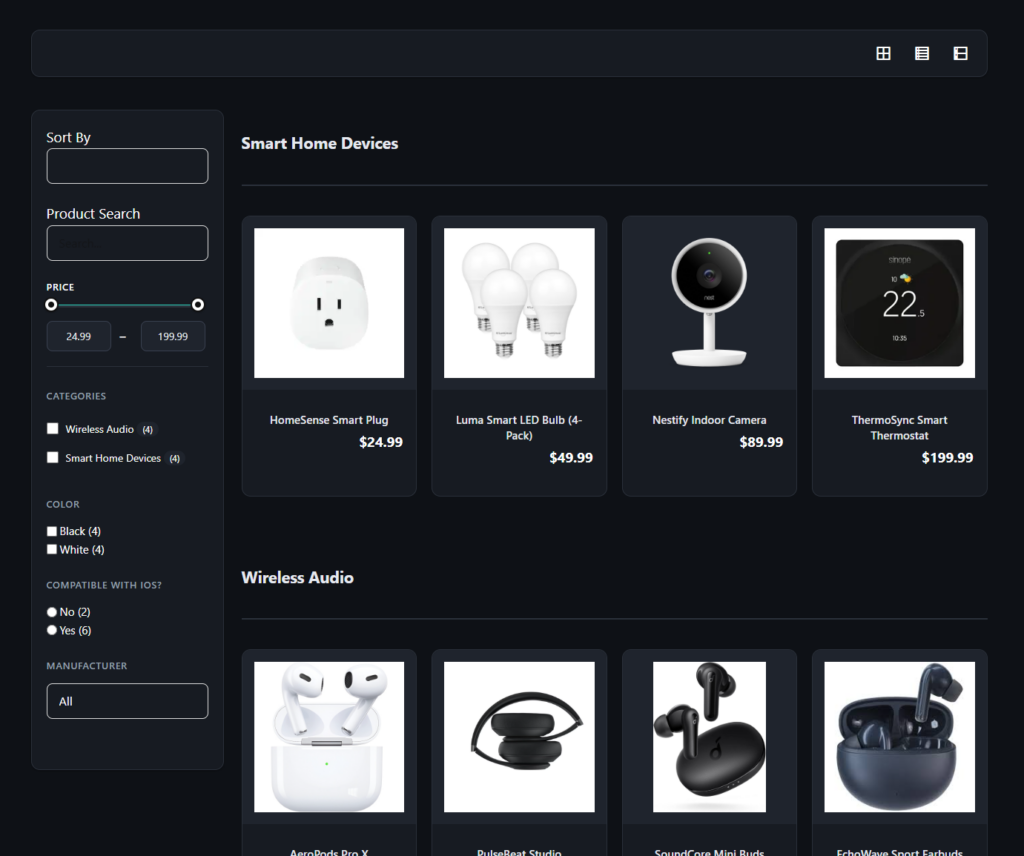Image resolution: width=1024 pixels, height=856 pixels.
Task: Open AeroPods Pro X earbuds image
Action: click(329, 737)
